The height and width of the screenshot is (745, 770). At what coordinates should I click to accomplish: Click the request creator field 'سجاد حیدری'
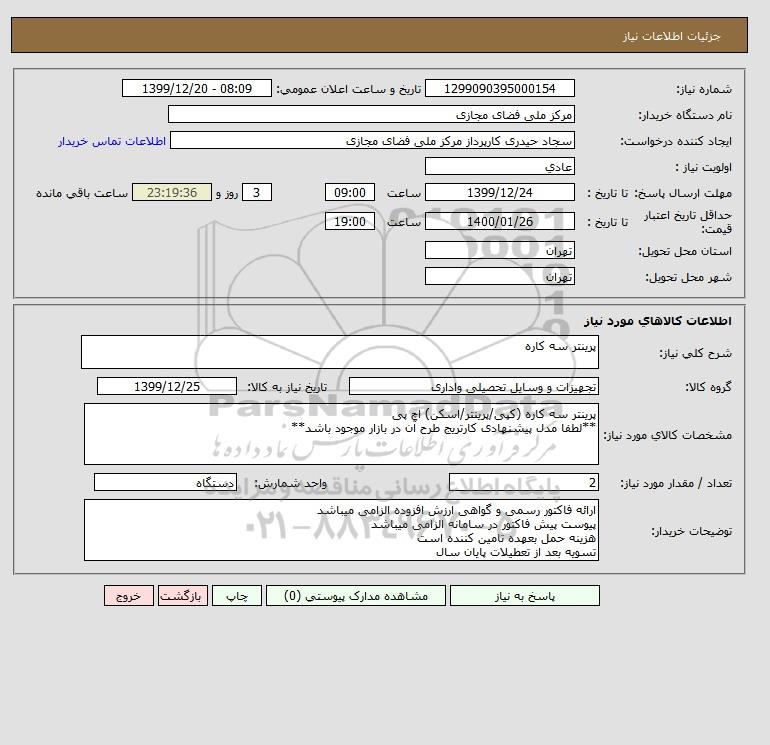(372, 140)
